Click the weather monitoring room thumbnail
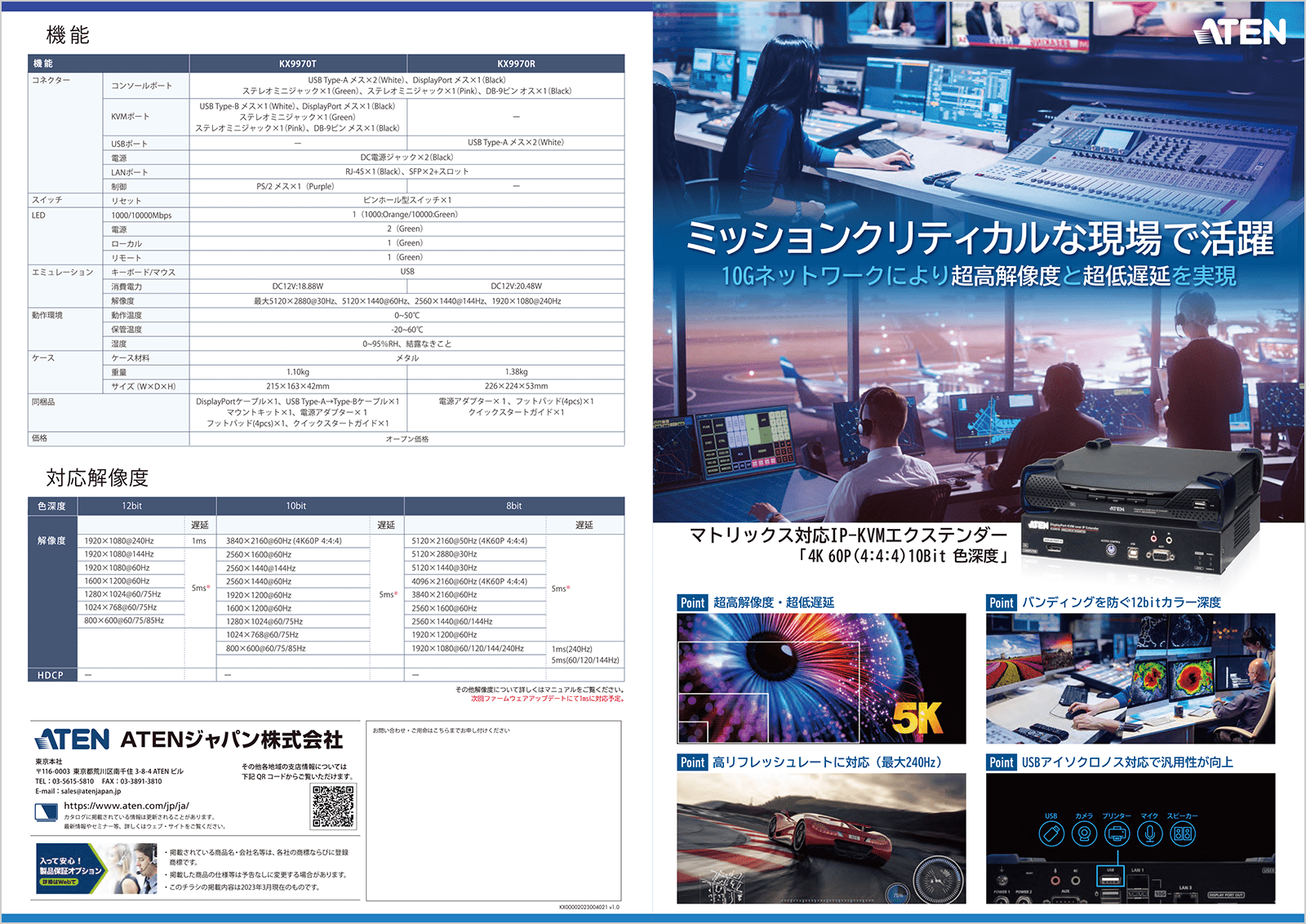 [1131, 678]
